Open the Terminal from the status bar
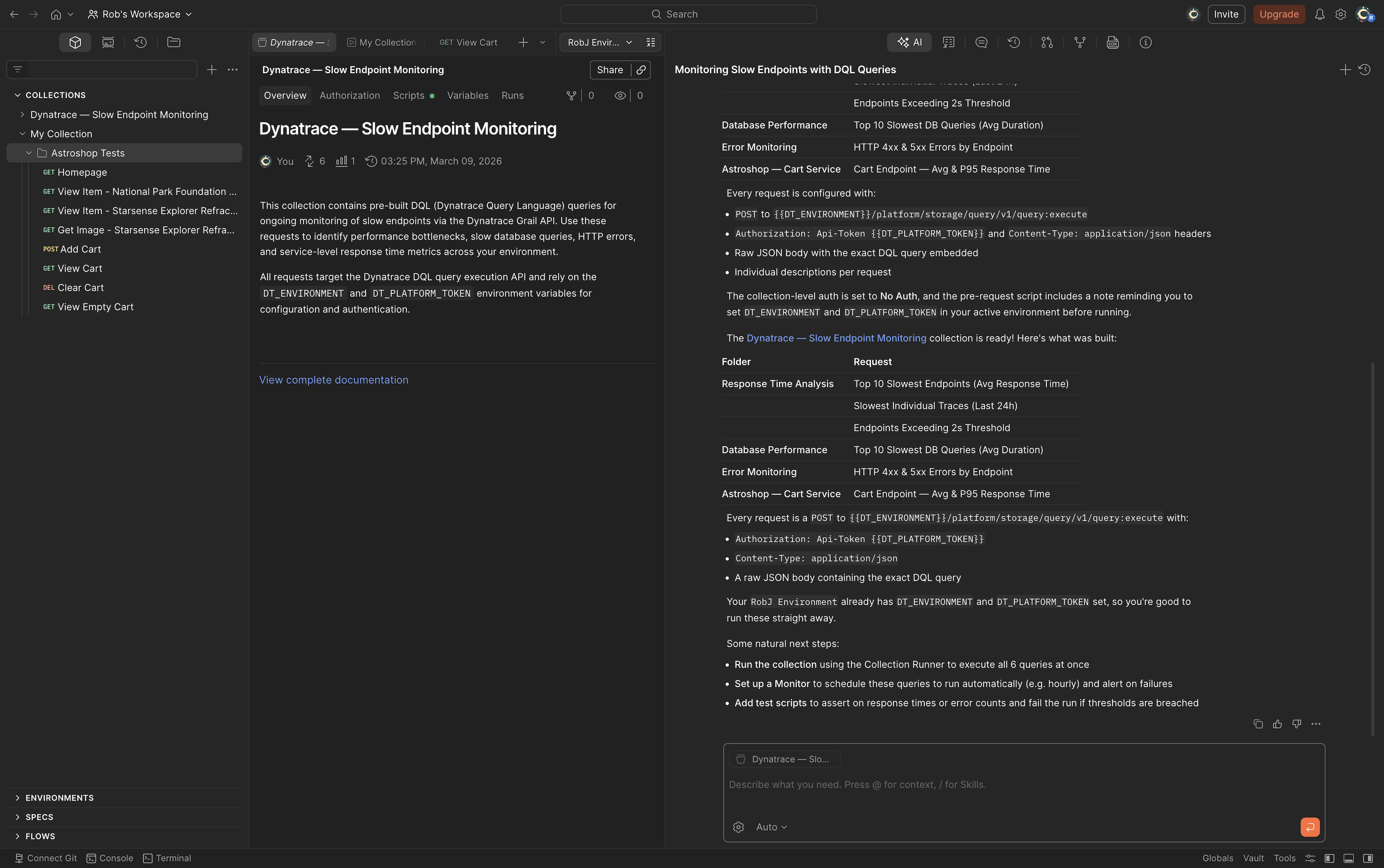Screen dimensions: 1384x868 [x=167, y=858]
